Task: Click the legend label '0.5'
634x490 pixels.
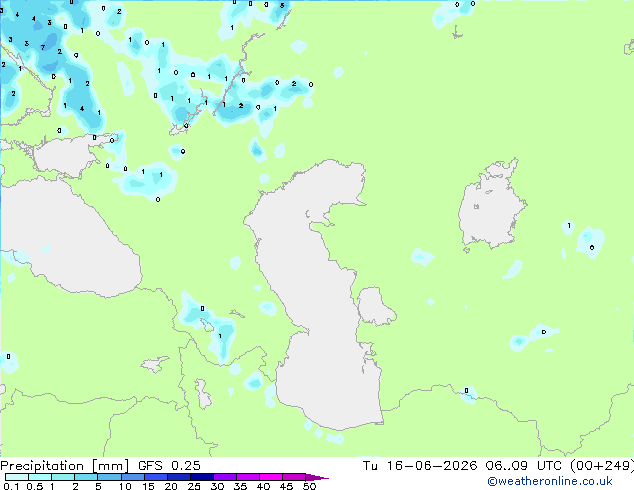Action: click(x=34, y=486)
